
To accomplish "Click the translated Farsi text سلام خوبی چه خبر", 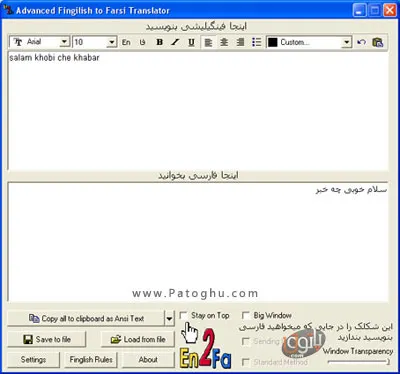I will pos(351,190).
